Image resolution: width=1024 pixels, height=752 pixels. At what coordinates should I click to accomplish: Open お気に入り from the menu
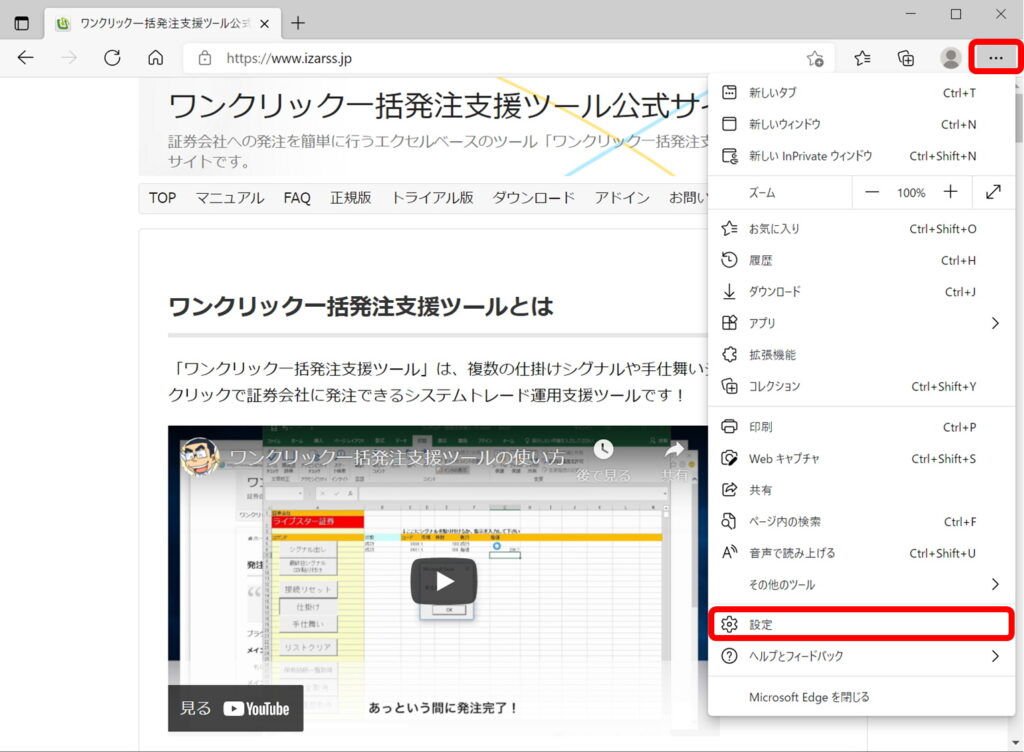(x=861, y=228)
